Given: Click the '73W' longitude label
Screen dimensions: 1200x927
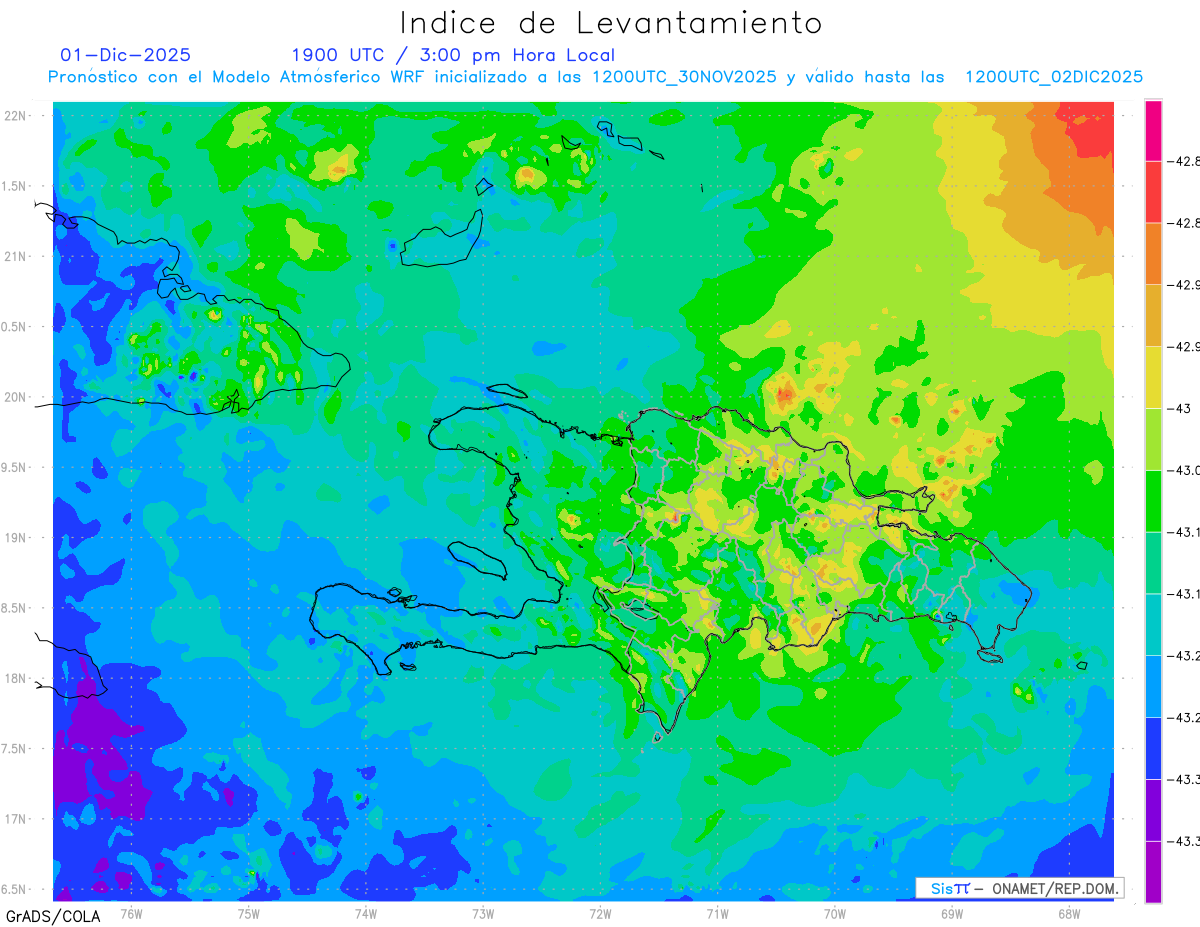Looking at the screenshot, I should tap(483, 913).
